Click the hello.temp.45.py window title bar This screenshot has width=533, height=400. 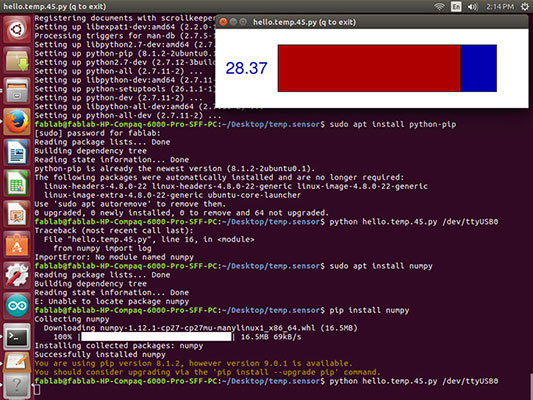372,22
